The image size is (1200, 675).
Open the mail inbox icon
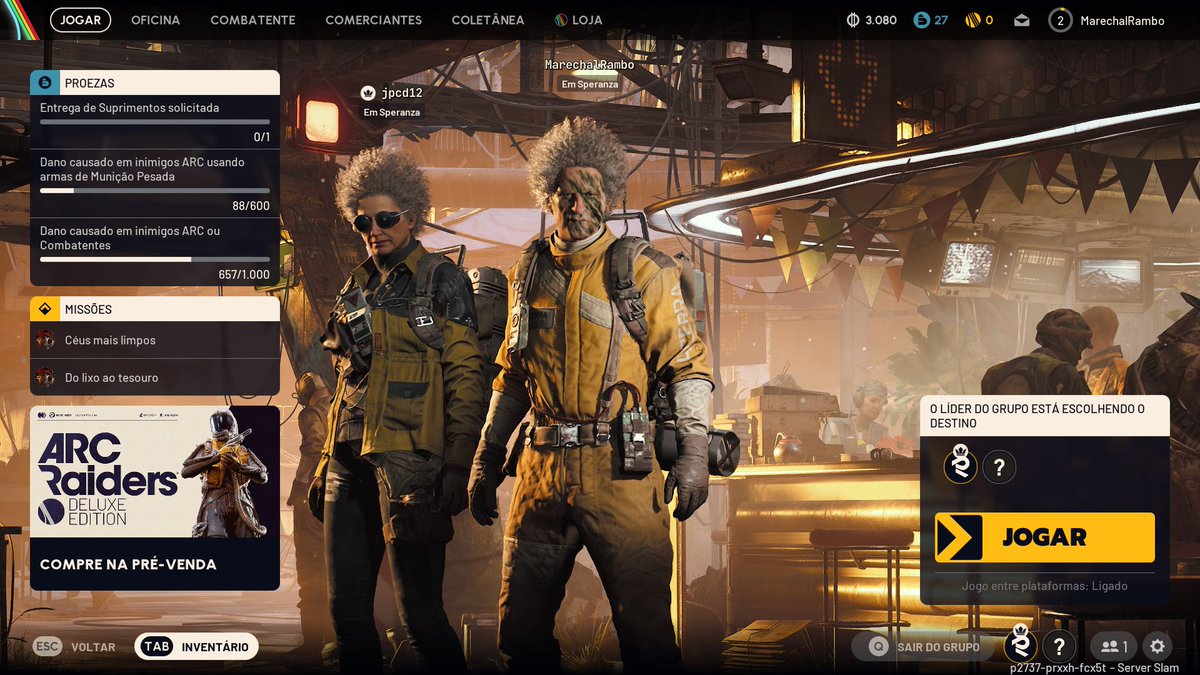(1021, 20)
